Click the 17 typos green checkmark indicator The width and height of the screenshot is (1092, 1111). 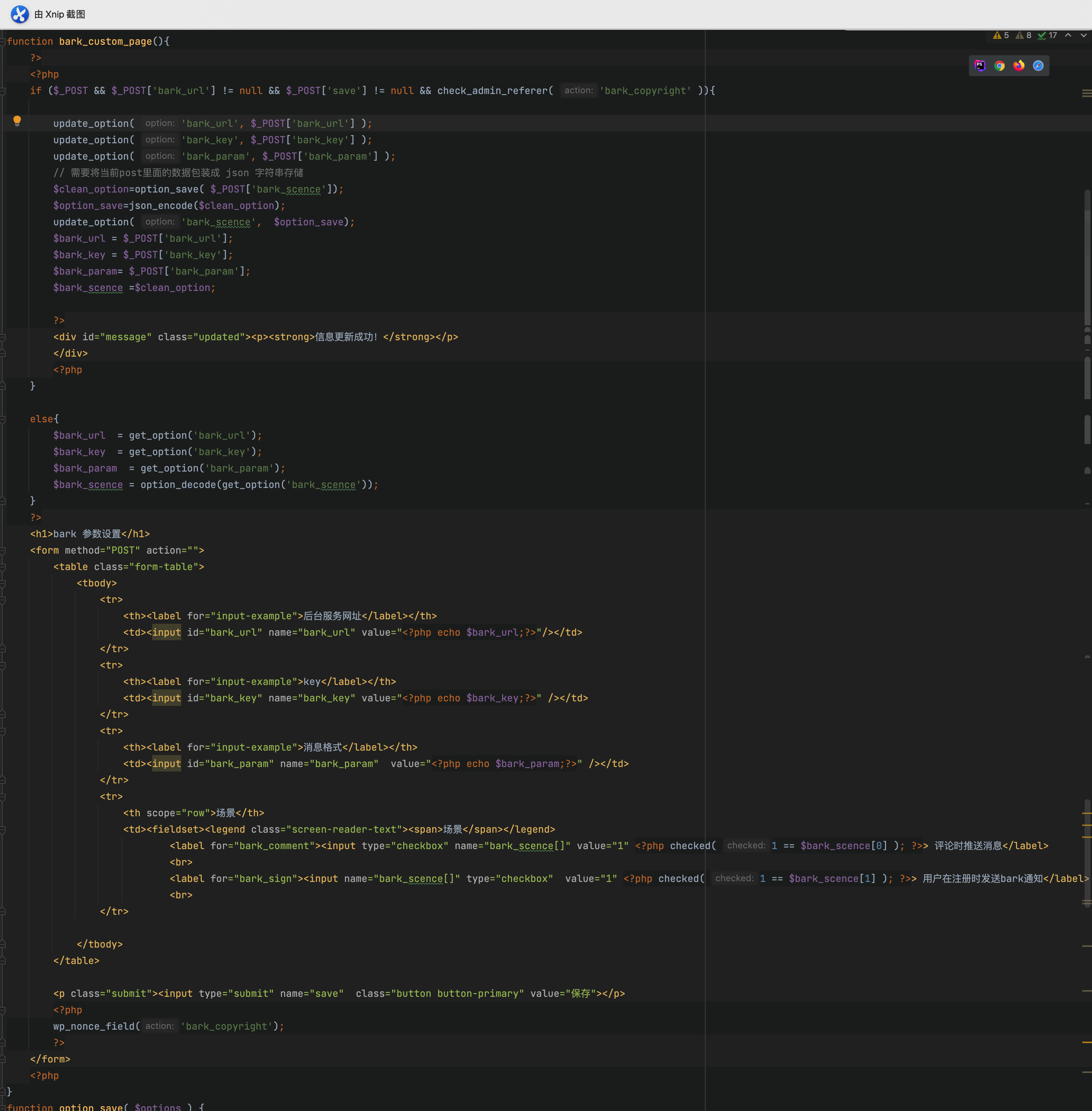click(1047, 35)
